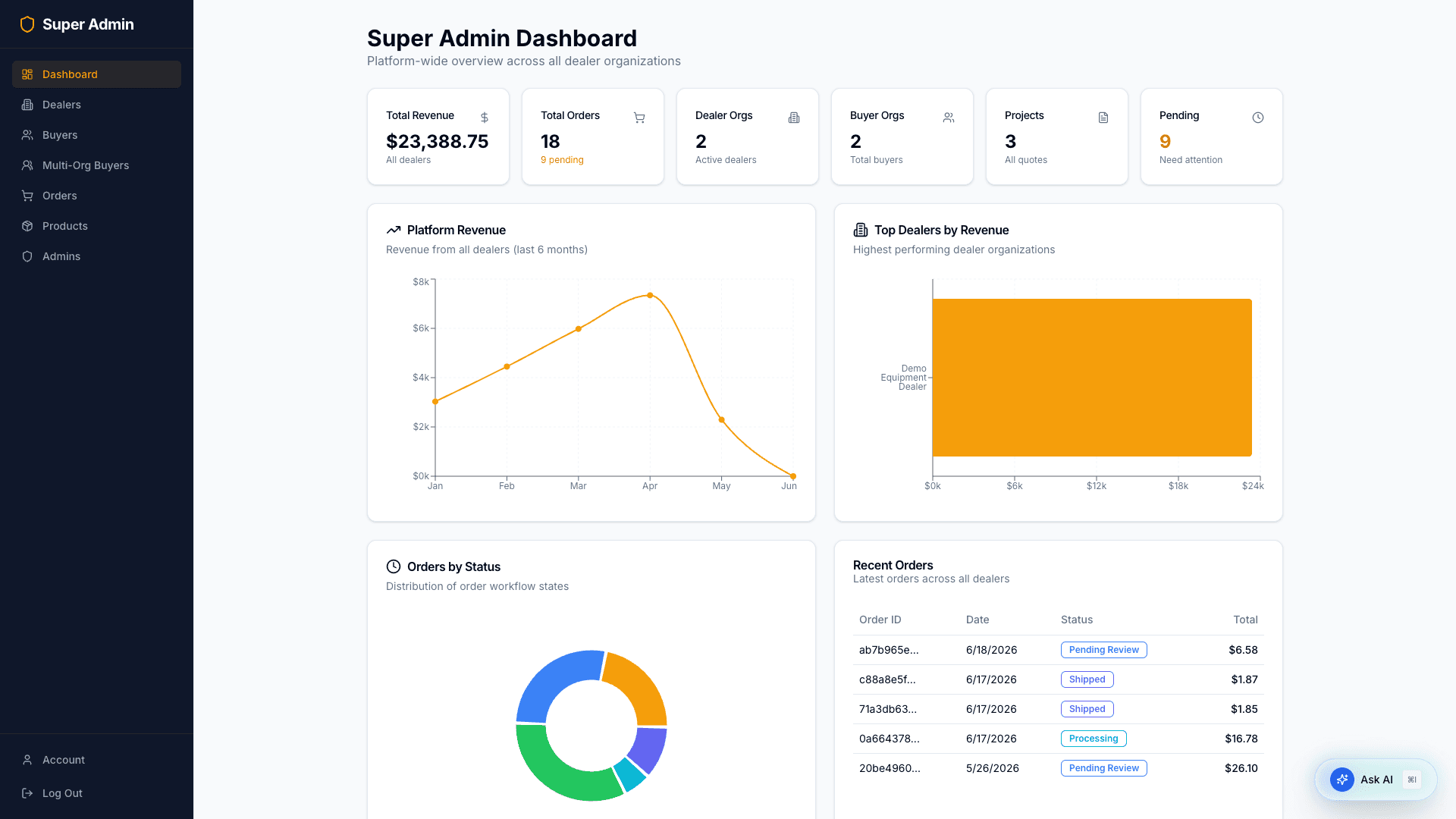Open the Admins page from sidebar

[96, 256]
